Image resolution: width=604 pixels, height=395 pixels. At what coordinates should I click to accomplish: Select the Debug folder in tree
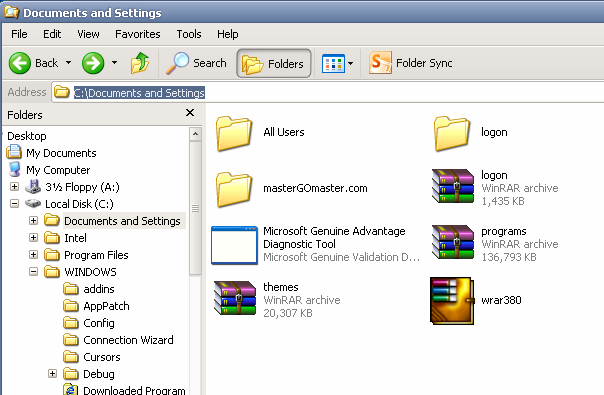(99, 374)
